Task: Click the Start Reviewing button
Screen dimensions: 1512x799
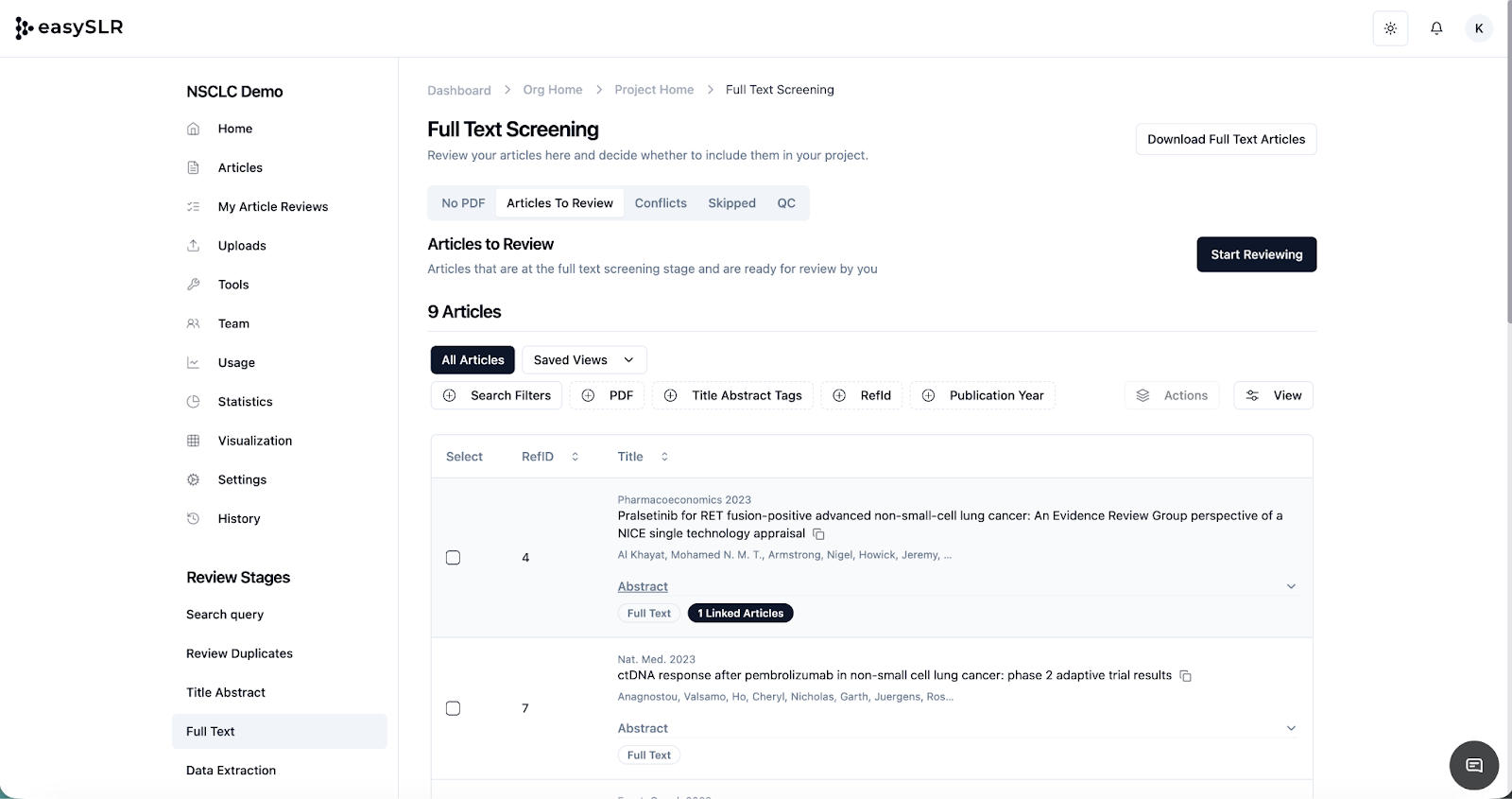Action: click(1256, 254)
